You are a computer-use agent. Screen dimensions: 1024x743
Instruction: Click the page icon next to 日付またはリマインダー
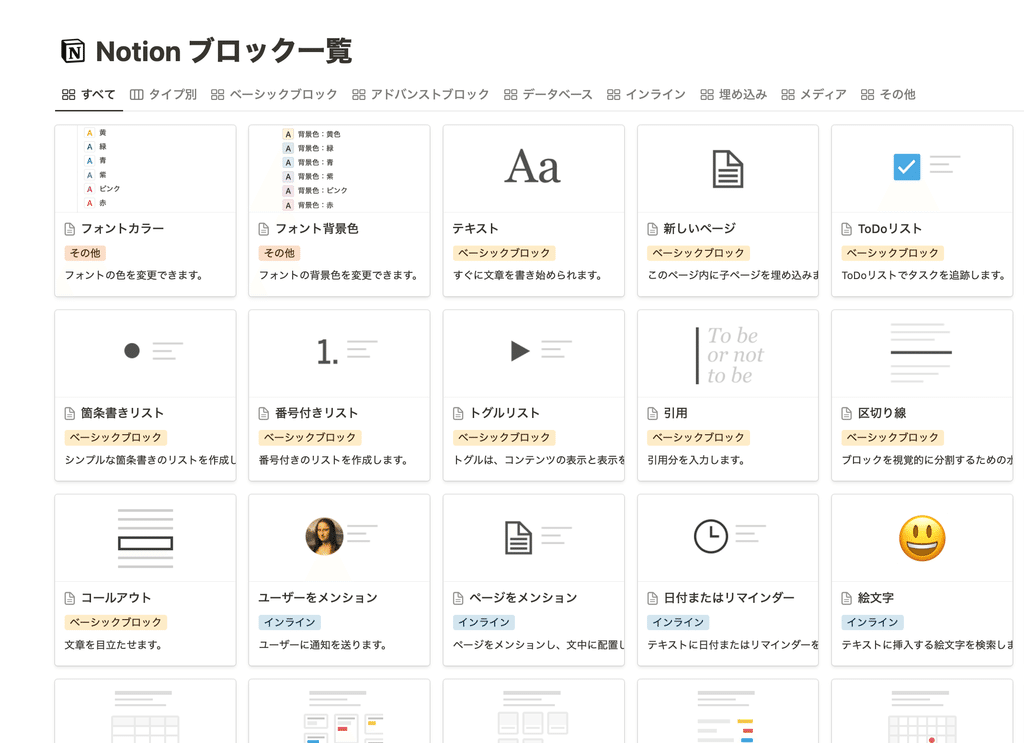click(x=652, y=598)
